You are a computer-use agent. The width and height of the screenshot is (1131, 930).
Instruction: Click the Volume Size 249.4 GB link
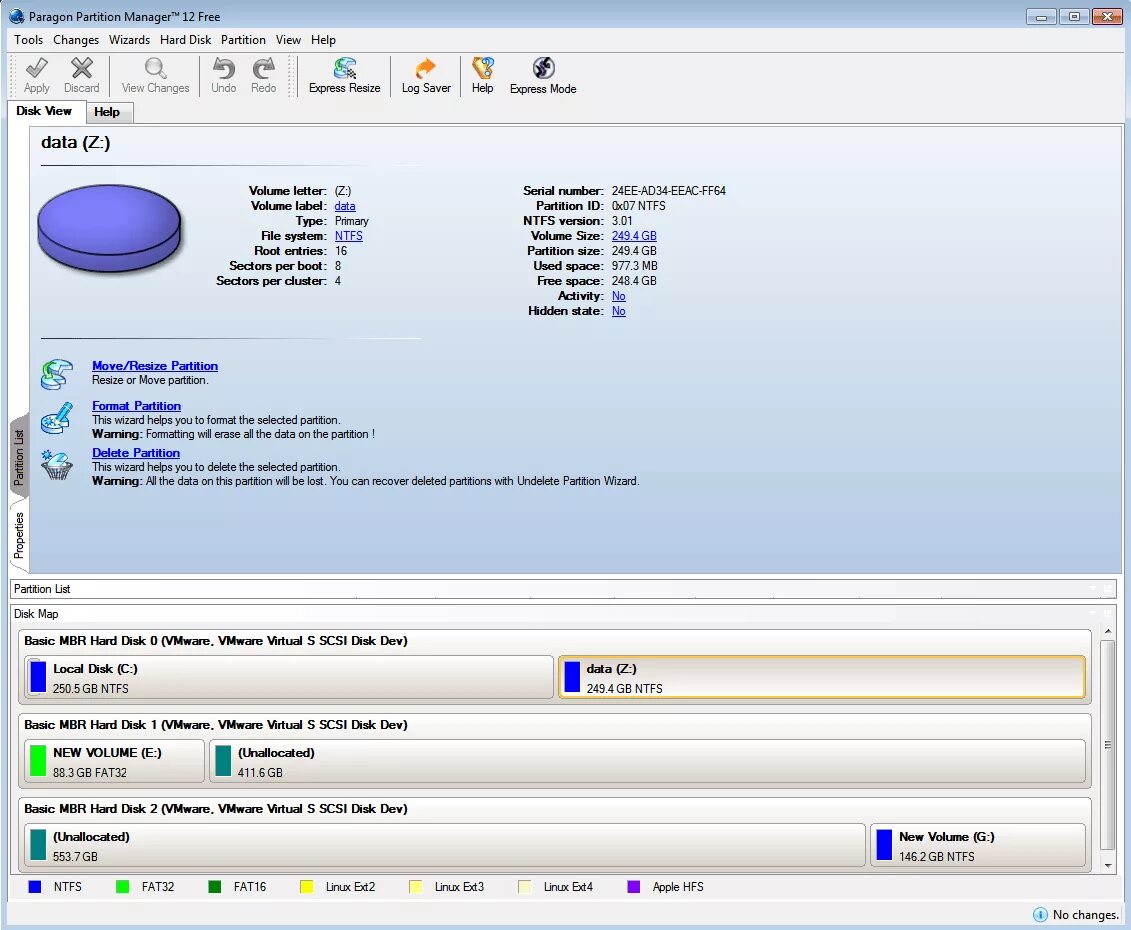634,236
